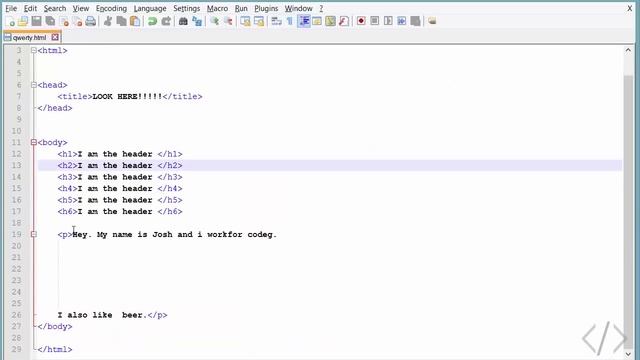
Task: Collapse the <body> fold marker
Action: (x=34, y=142)
